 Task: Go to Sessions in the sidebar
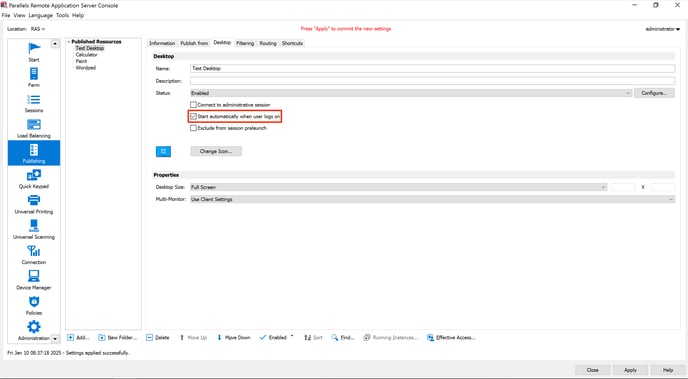[34, 103]
